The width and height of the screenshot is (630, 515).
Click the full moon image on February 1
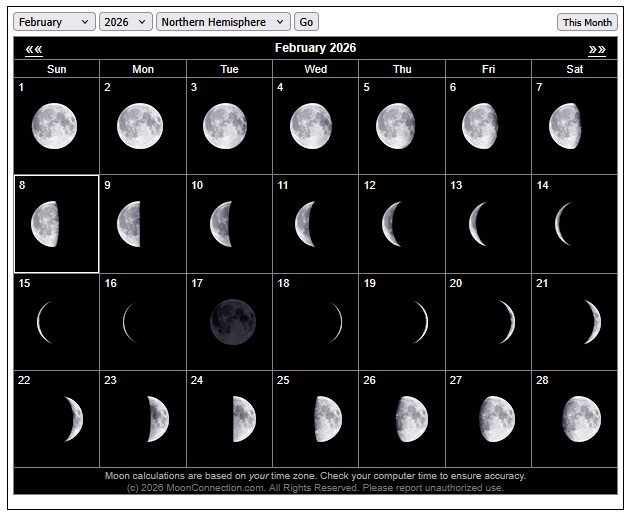pos(54,126)
